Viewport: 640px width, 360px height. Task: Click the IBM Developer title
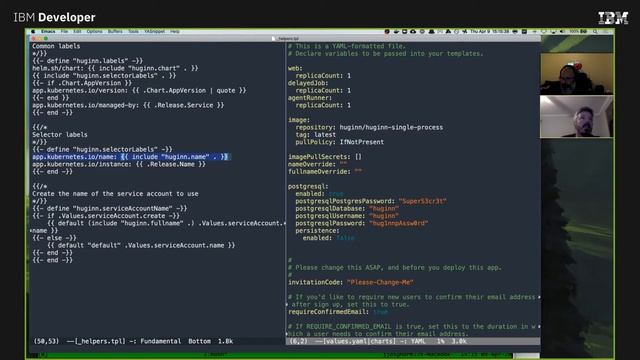54,18
